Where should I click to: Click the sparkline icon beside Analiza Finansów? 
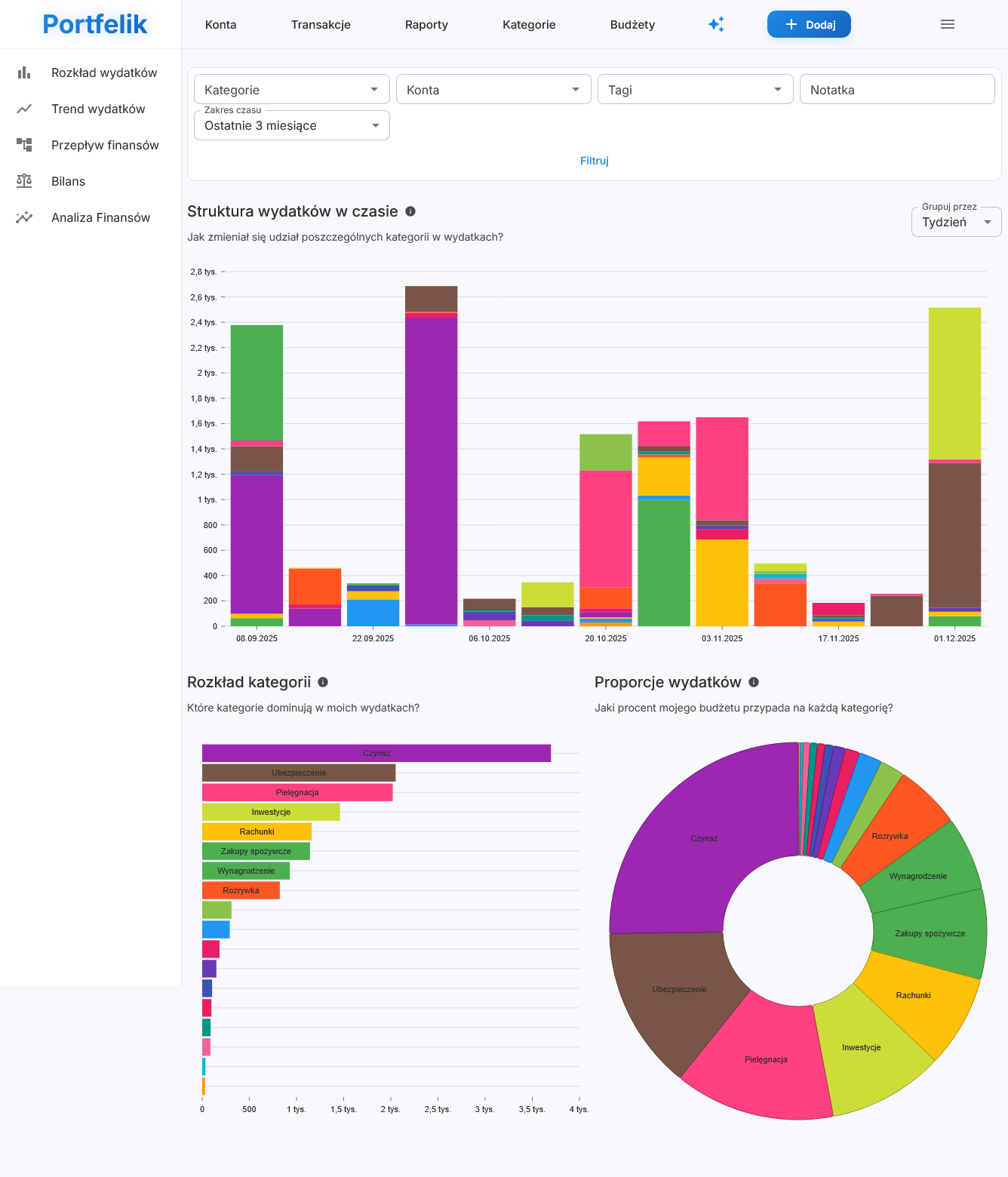pos(24,217)
